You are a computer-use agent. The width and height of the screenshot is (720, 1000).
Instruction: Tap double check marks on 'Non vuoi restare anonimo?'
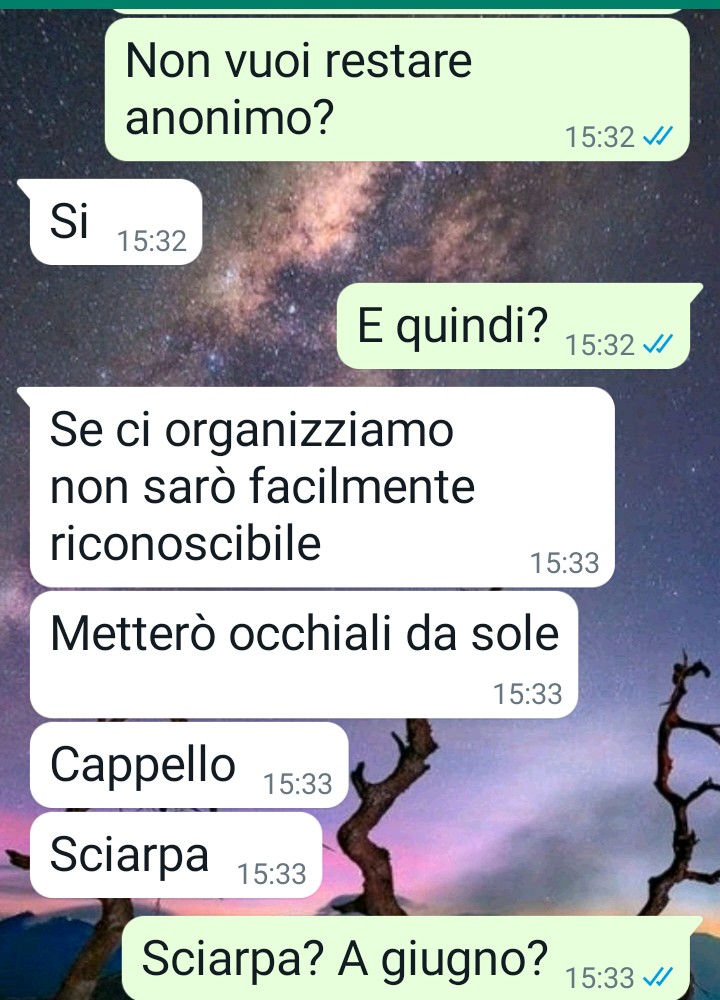pos(658,136)
